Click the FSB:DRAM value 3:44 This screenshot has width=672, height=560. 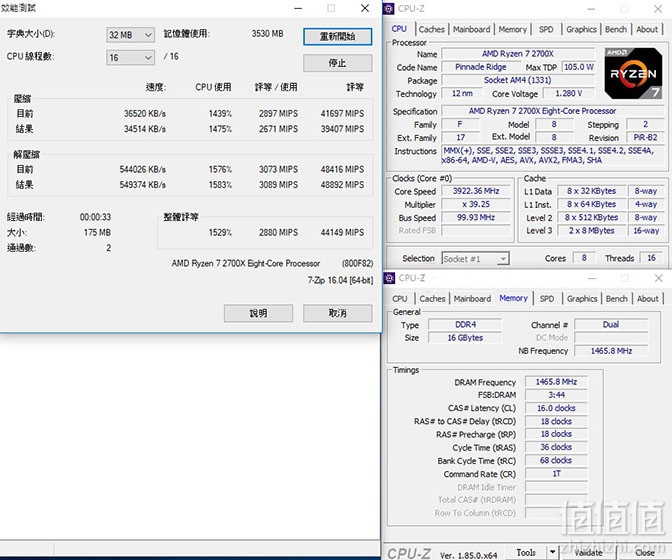pyautogui.click(x=556, y=395)
